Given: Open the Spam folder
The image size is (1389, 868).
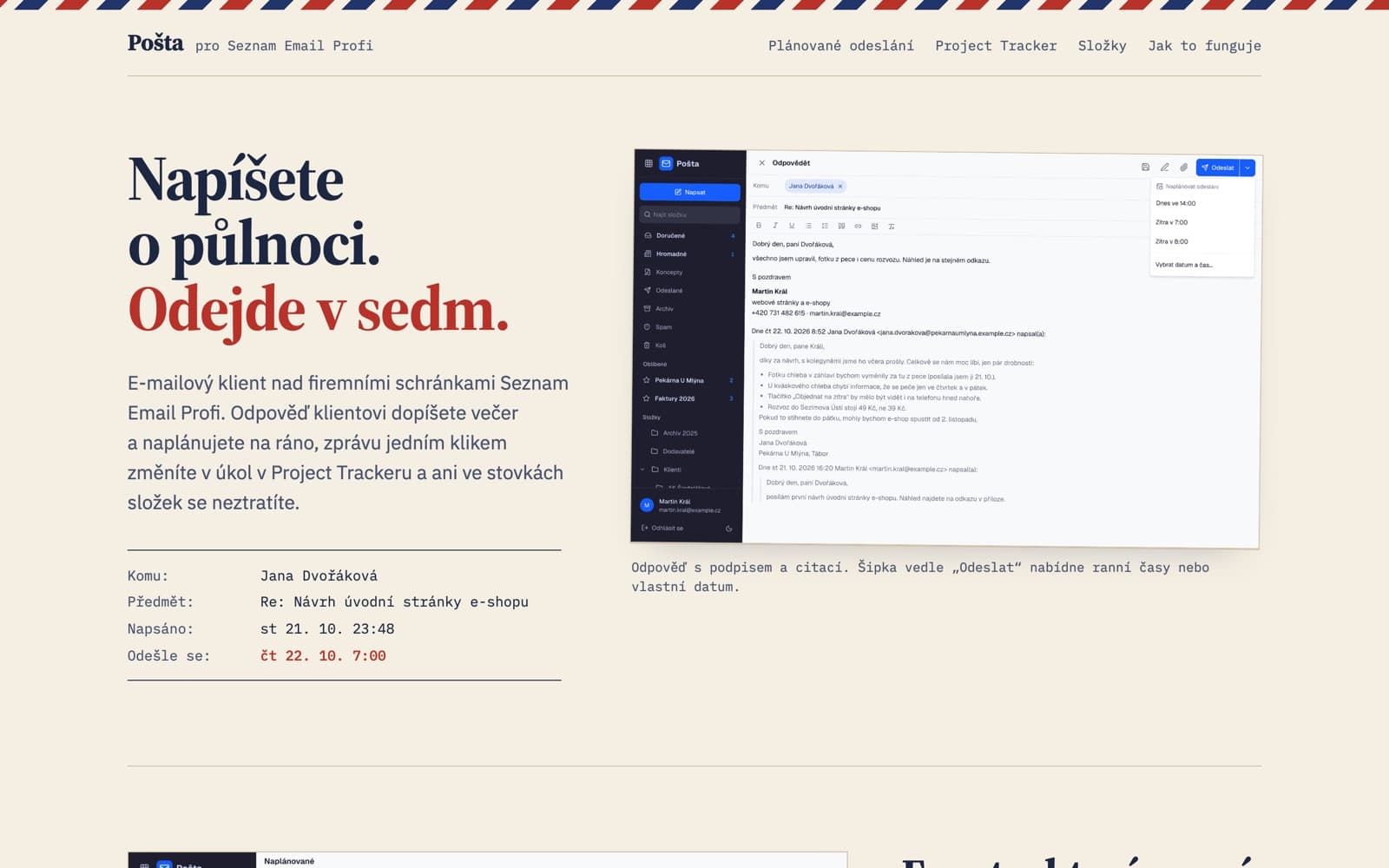Looking at the screenshot, I should 689,326.
